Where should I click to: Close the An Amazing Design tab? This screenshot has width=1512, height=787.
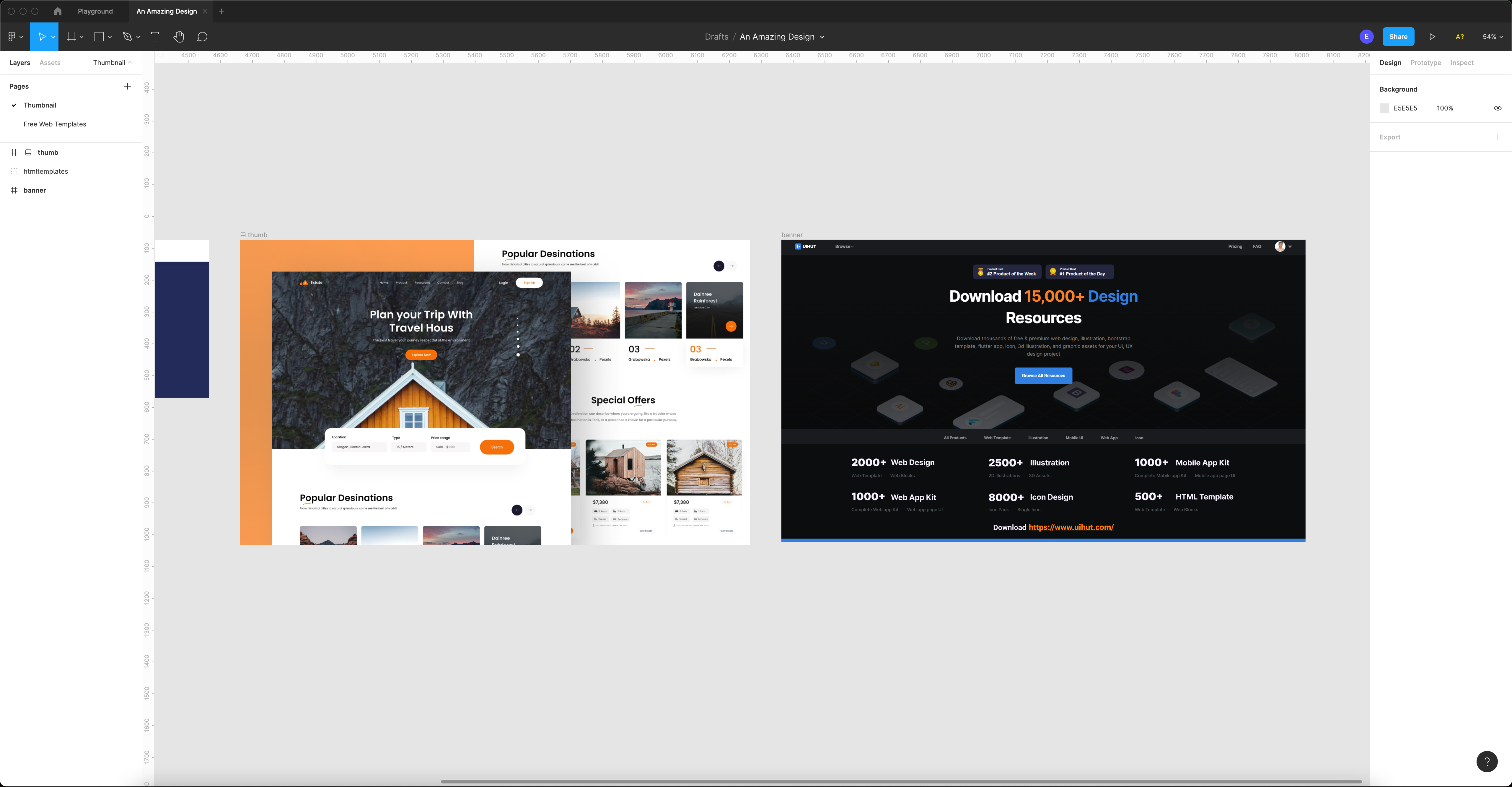204,11
